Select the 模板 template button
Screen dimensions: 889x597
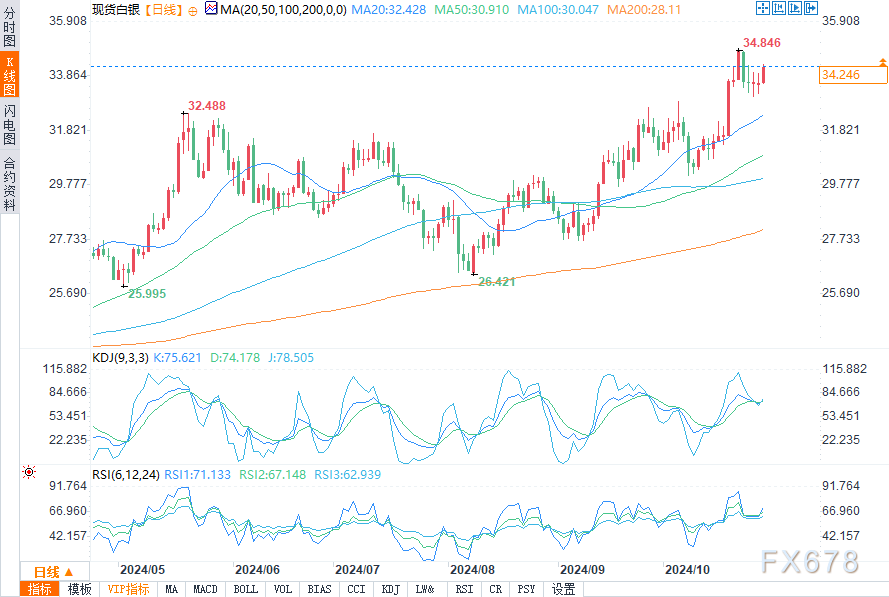(x=80, y=589)
